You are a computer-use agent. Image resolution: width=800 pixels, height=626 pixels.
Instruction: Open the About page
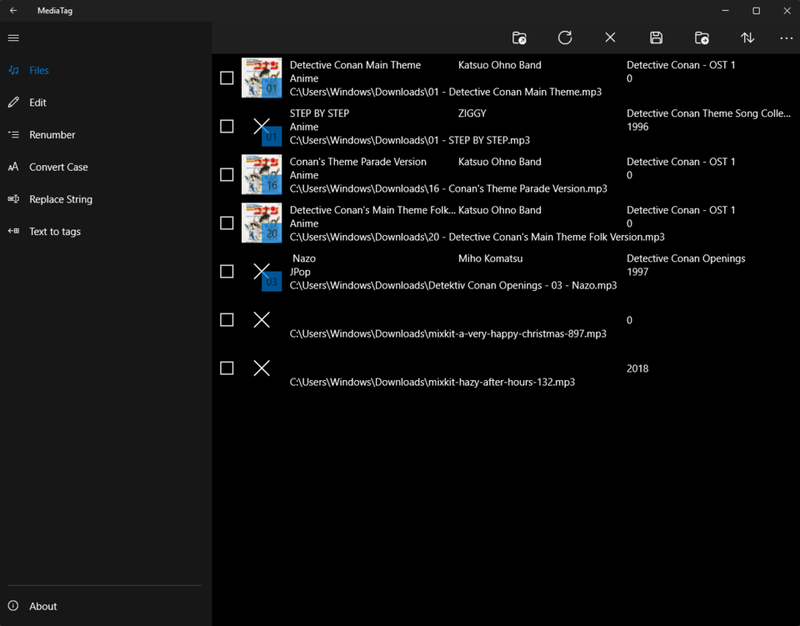43,606
